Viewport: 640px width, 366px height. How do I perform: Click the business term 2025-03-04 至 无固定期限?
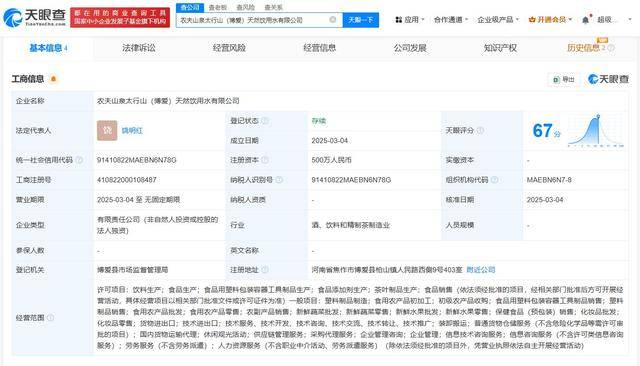pyautogui.click(x=138, y=200)
